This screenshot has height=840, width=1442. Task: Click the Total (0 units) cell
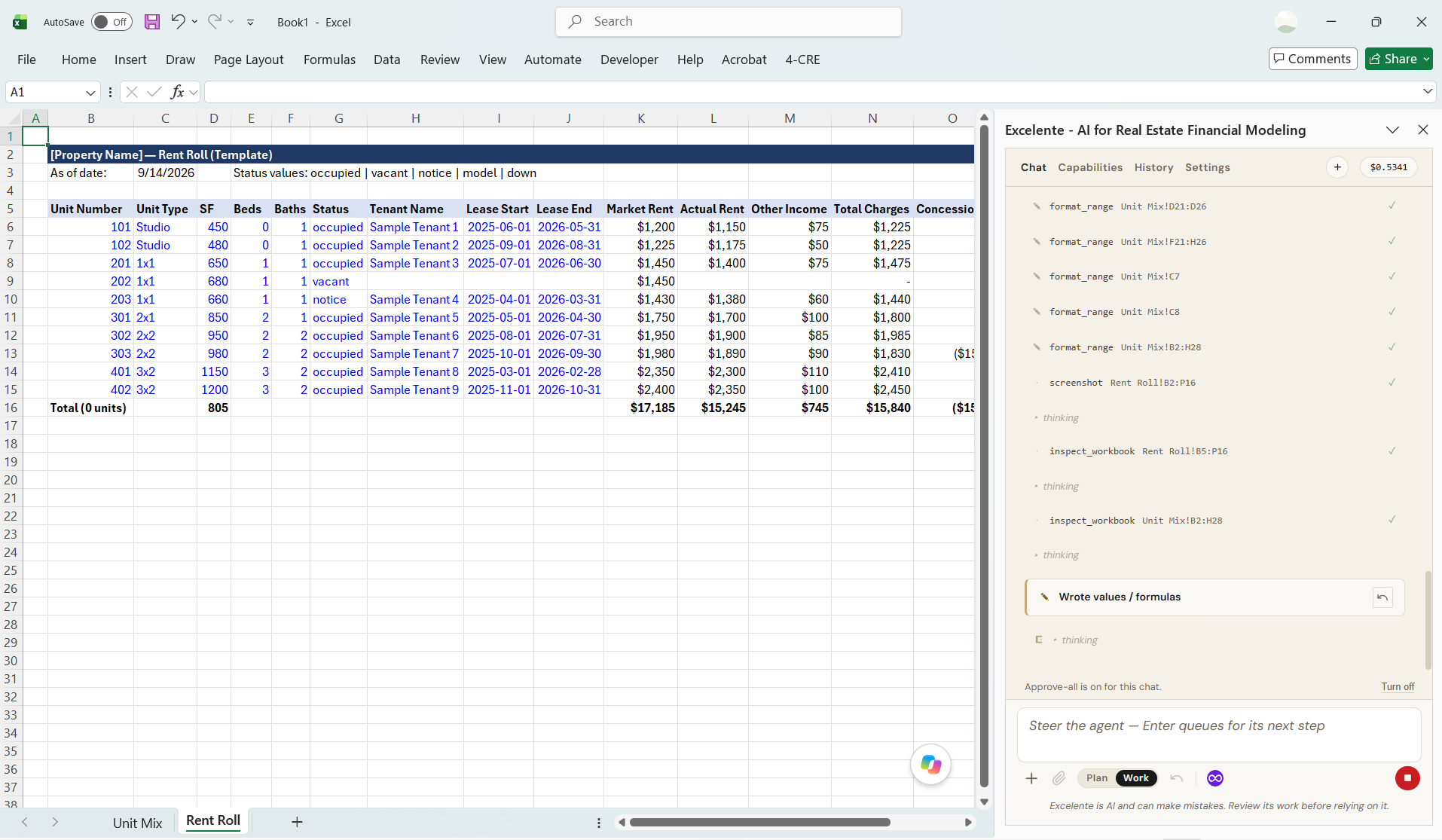90,408
